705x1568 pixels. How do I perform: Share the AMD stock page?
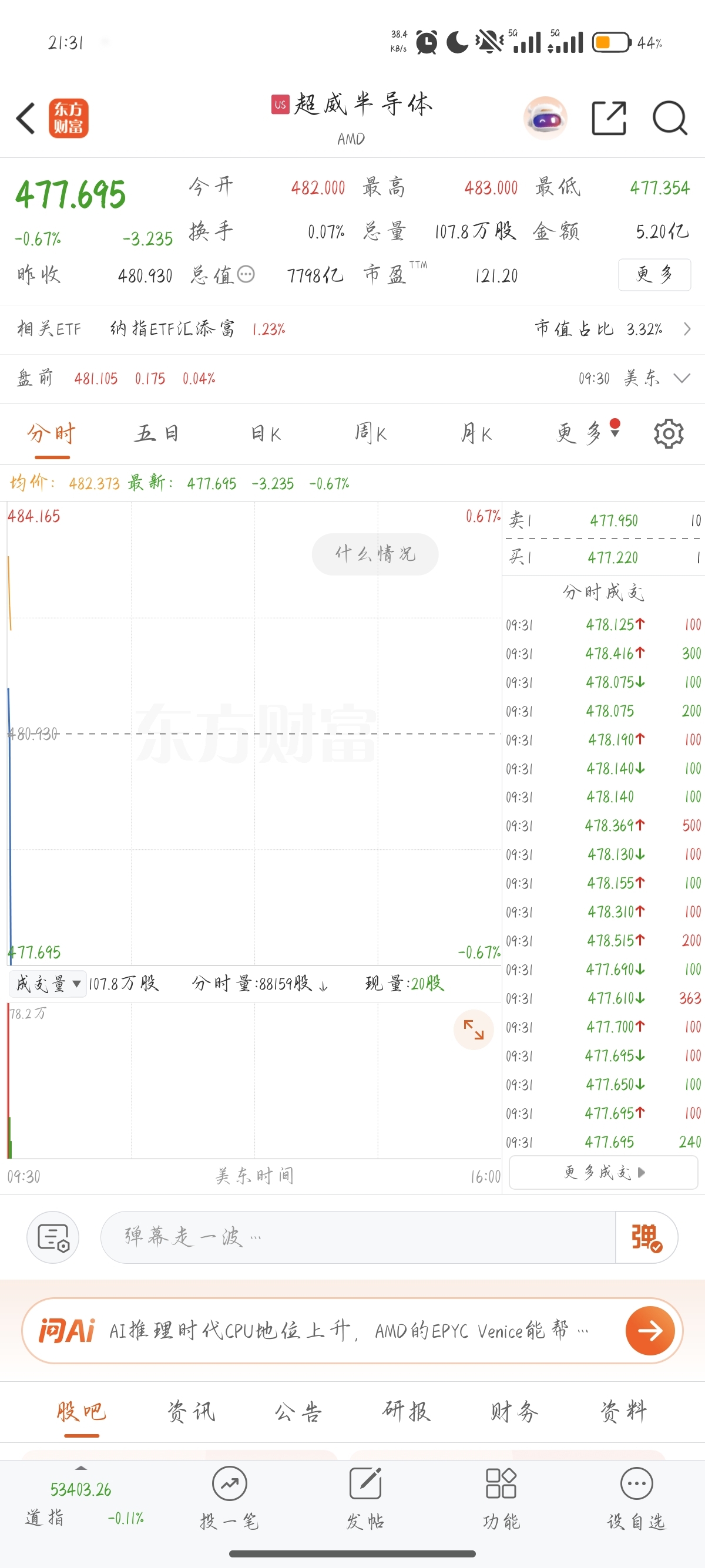point(609,118)
